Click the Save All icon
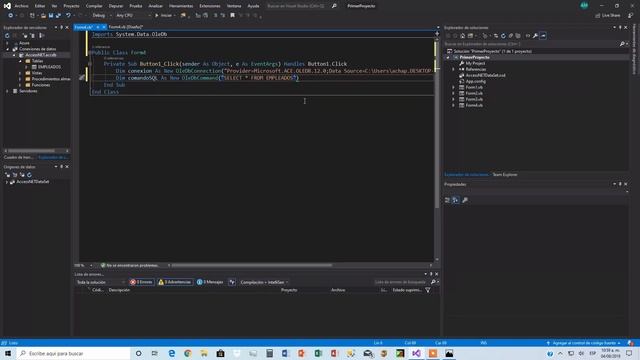640x360 pixels. (58, 16)
